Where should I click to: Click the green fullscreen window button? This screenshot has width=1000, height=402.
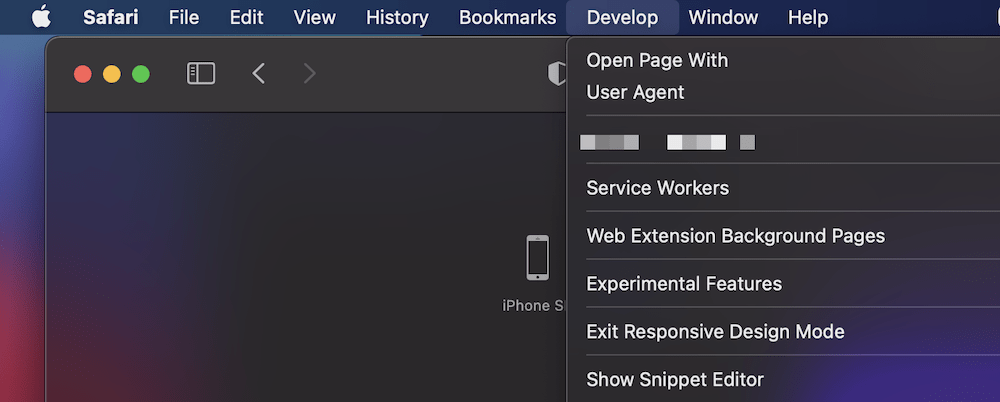[x=141, y=74]
